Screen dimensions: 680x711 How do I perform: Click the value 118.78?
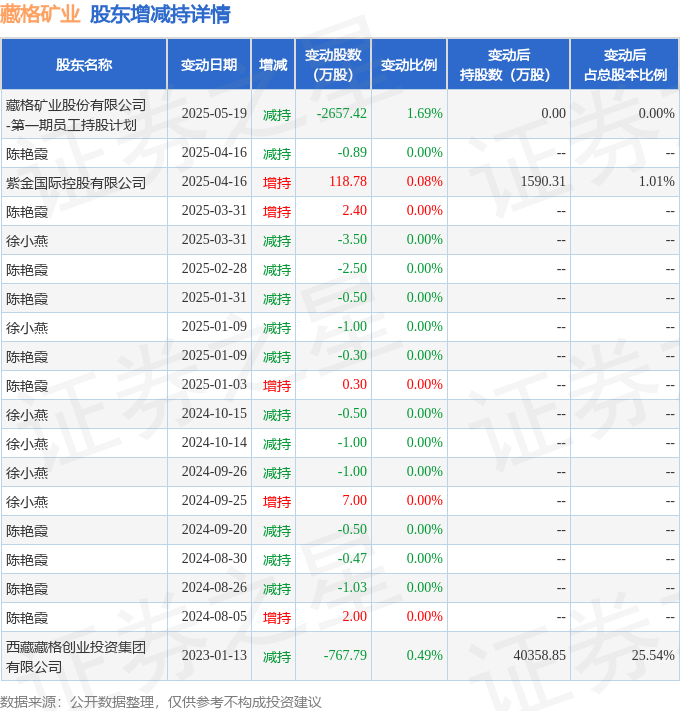(348, 181)
